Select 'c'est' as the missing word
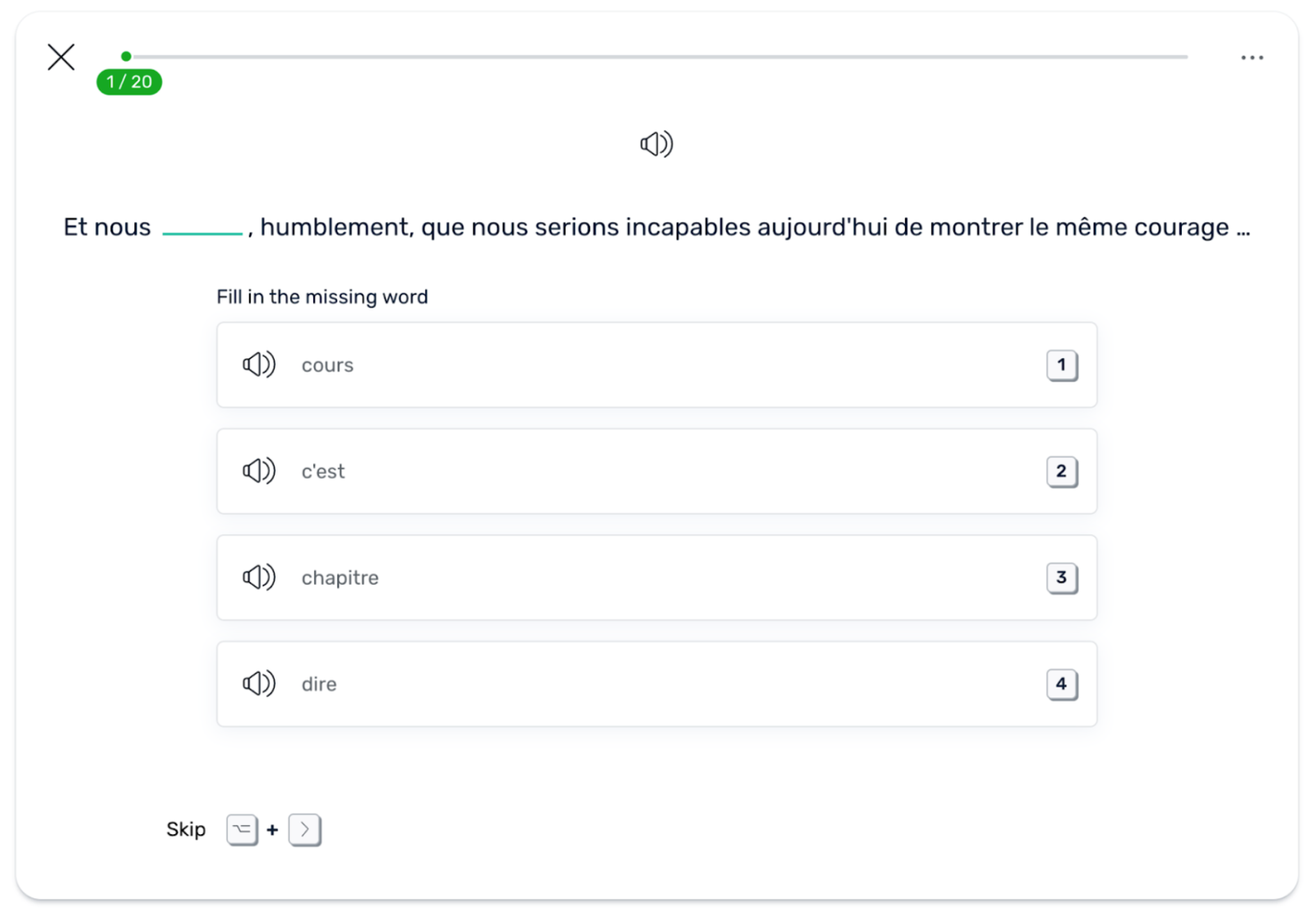The height and width of the screenshot is (913, 1316). pos(656,471)
